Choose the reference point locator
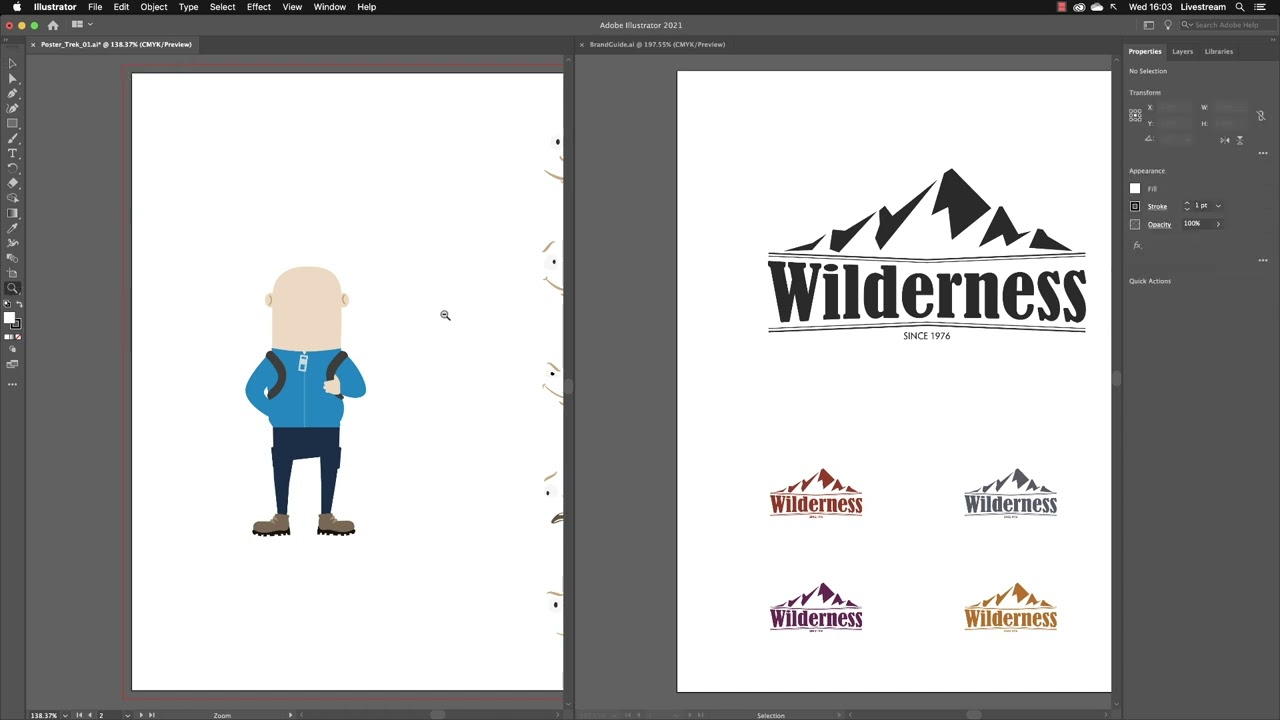This screenshot has height=720, width=1280. [1135, 116]
